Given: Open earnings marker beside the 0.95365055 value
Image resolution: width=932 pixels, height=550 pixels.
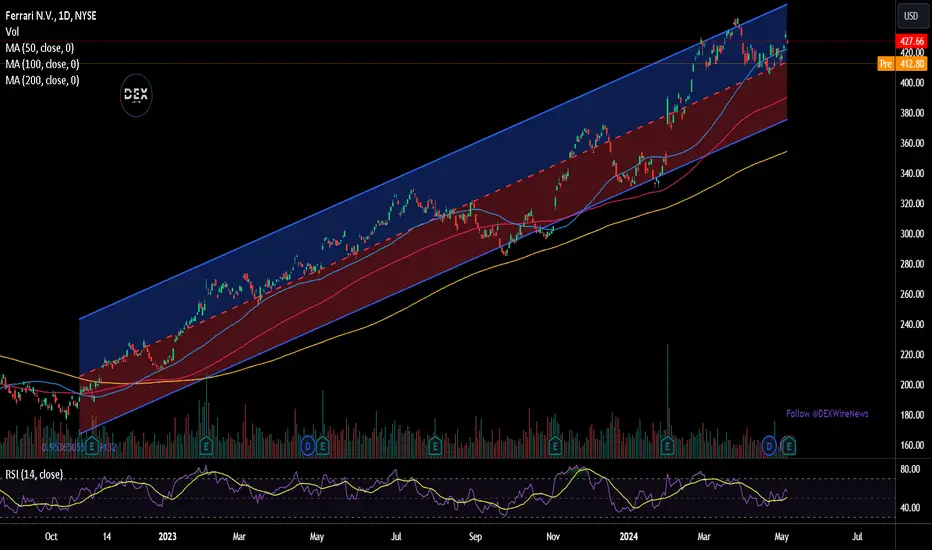Looking at the screenshot, I should (x=92, y=446).
